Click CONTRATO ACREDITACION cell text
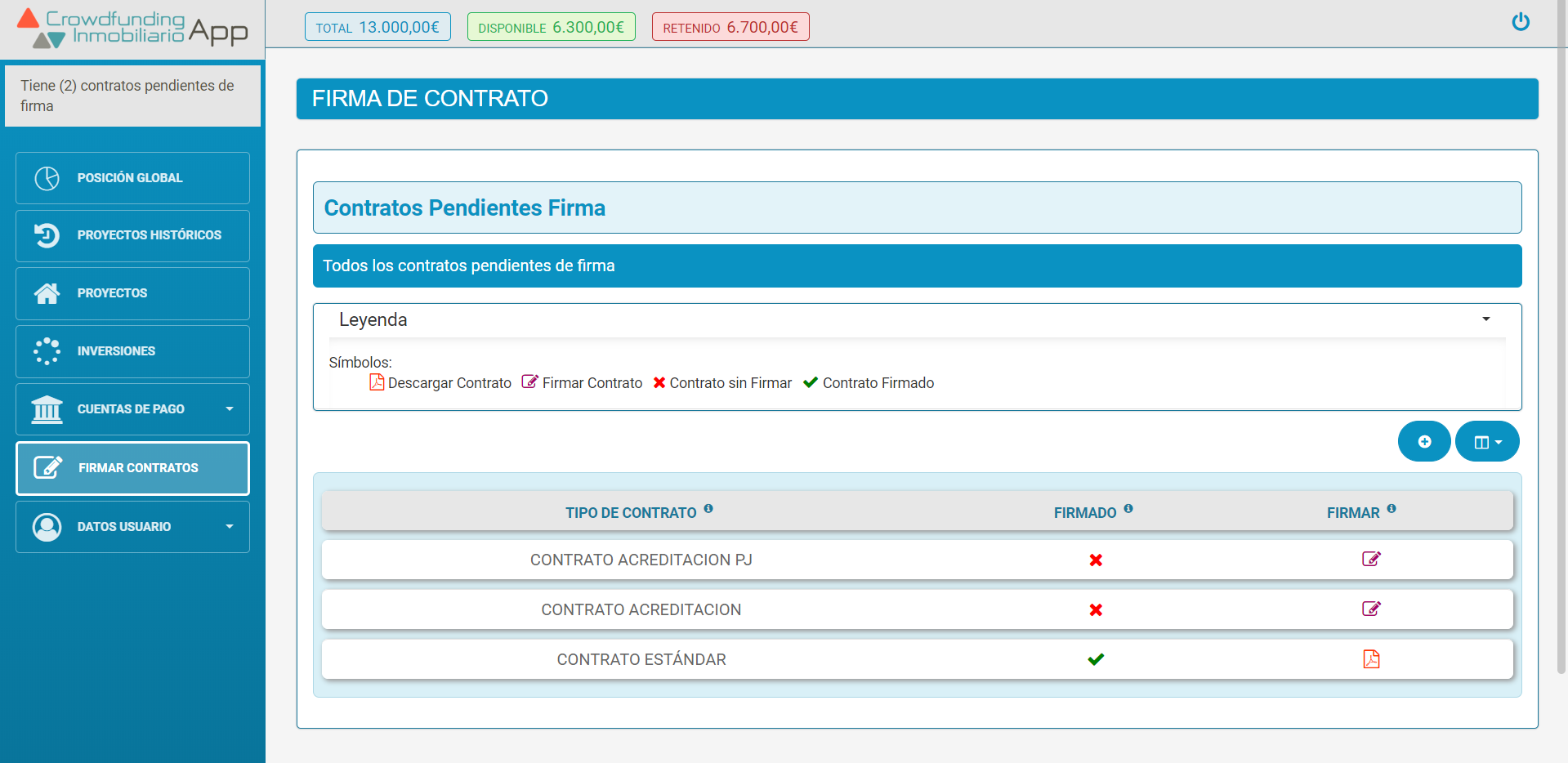 [x=641, y=609]
